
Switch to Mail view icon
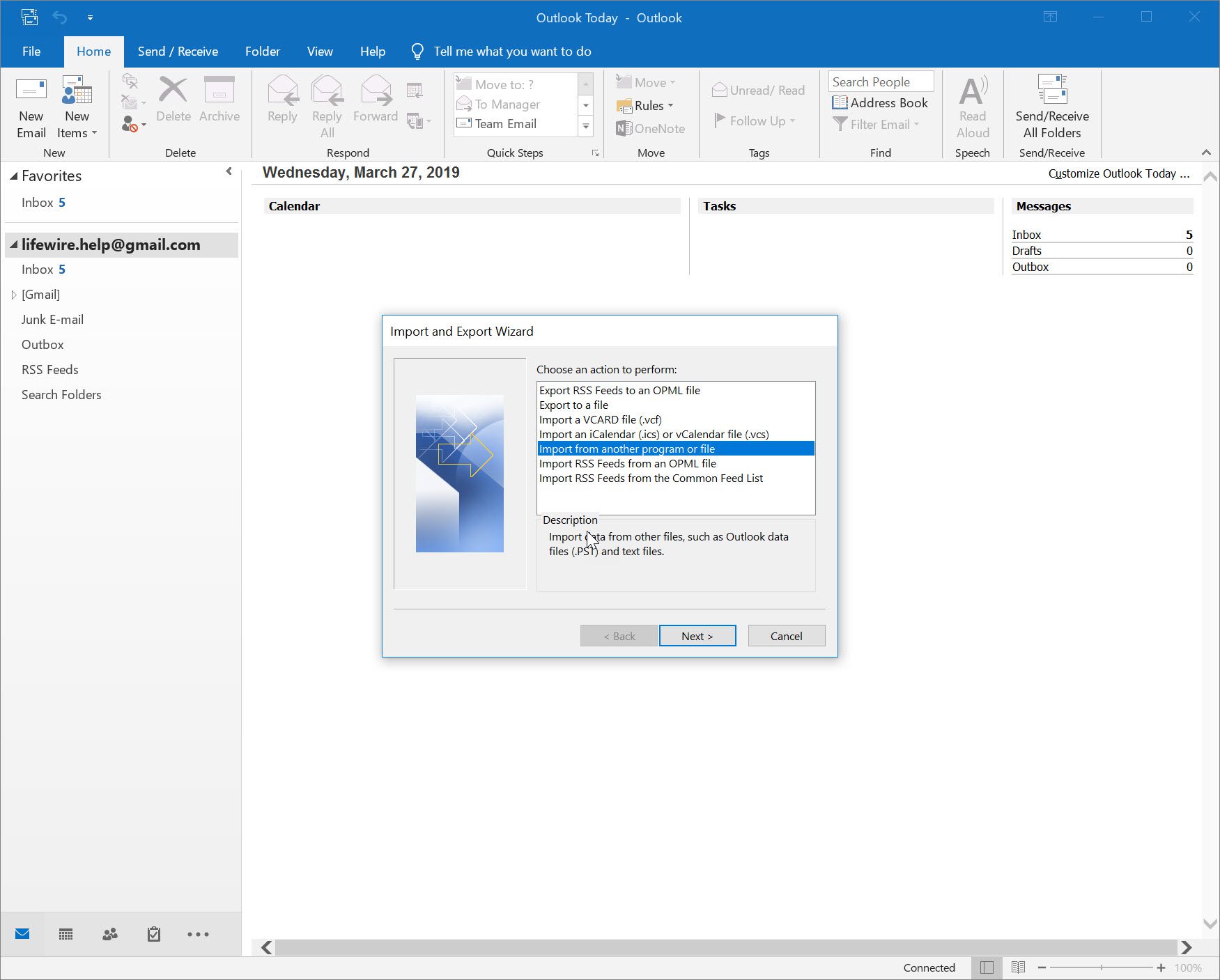[22, 934]
